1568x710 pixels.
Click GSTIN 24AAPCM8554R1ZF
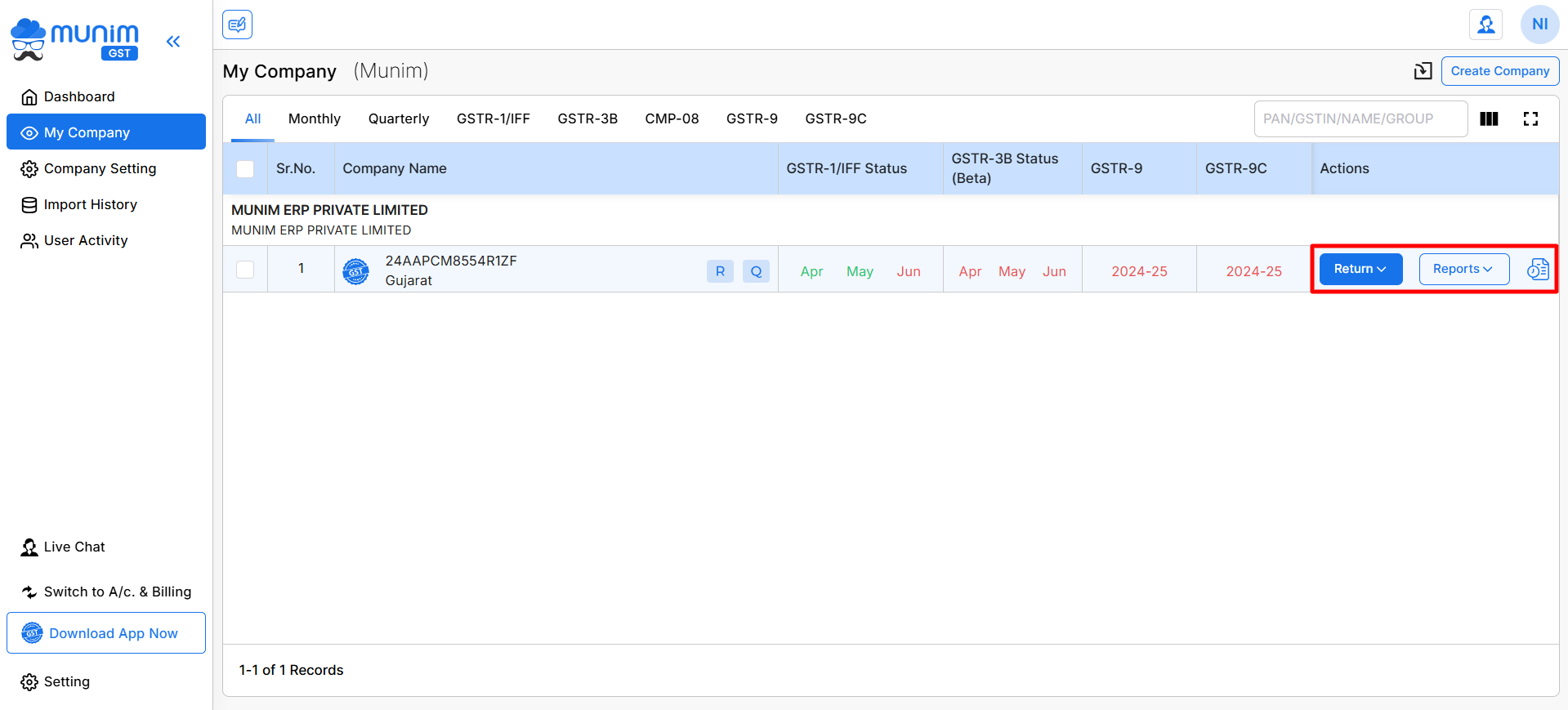[451, 261]
